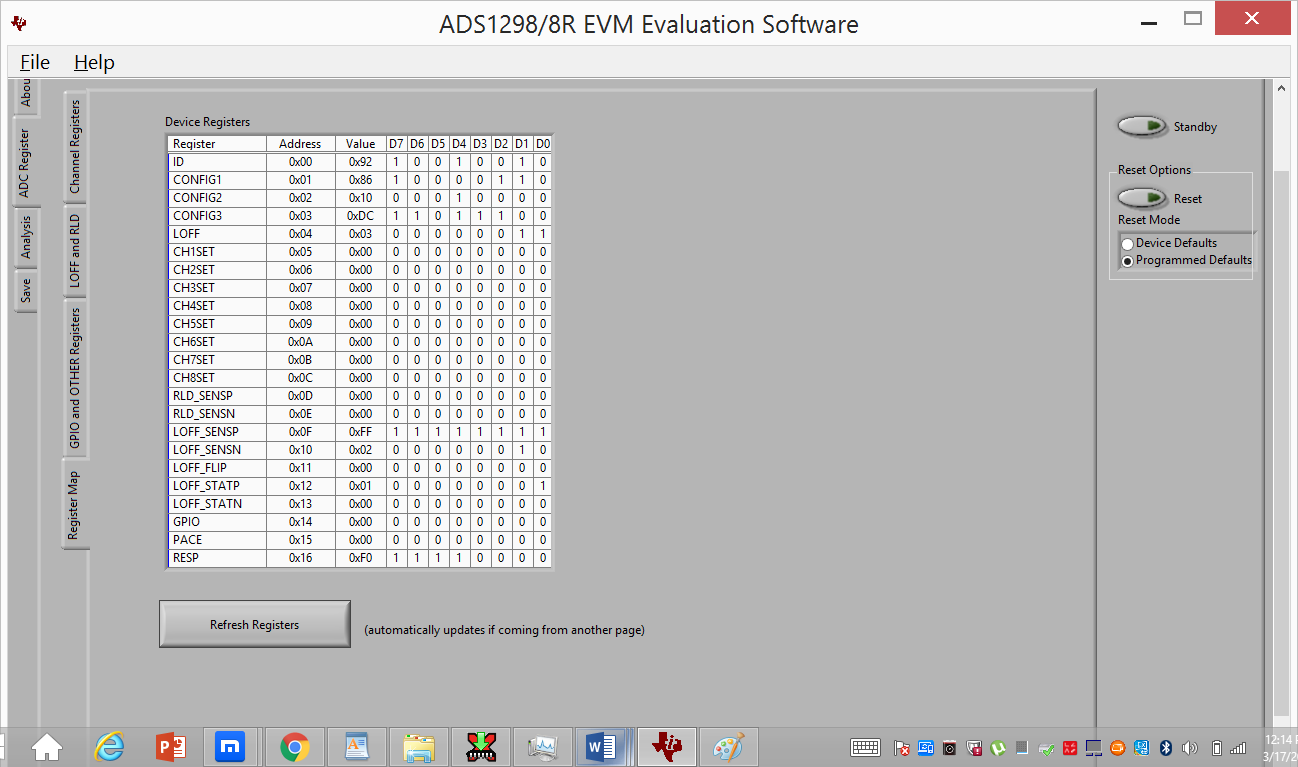Viewport: 1298px width, 767px height.
Task: Select the Device Defaults reset mode
Action: 1128,243
